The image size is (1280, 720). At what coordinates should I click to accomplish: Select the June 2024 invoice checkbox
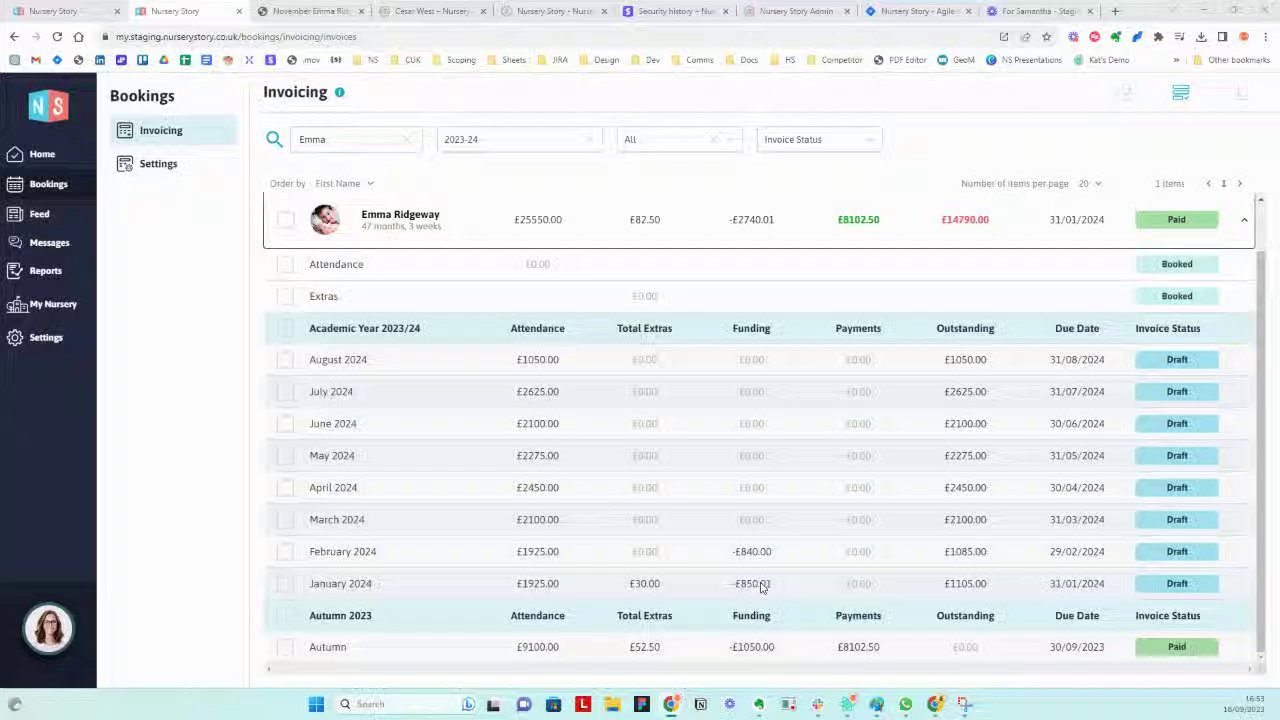[286, 424]
